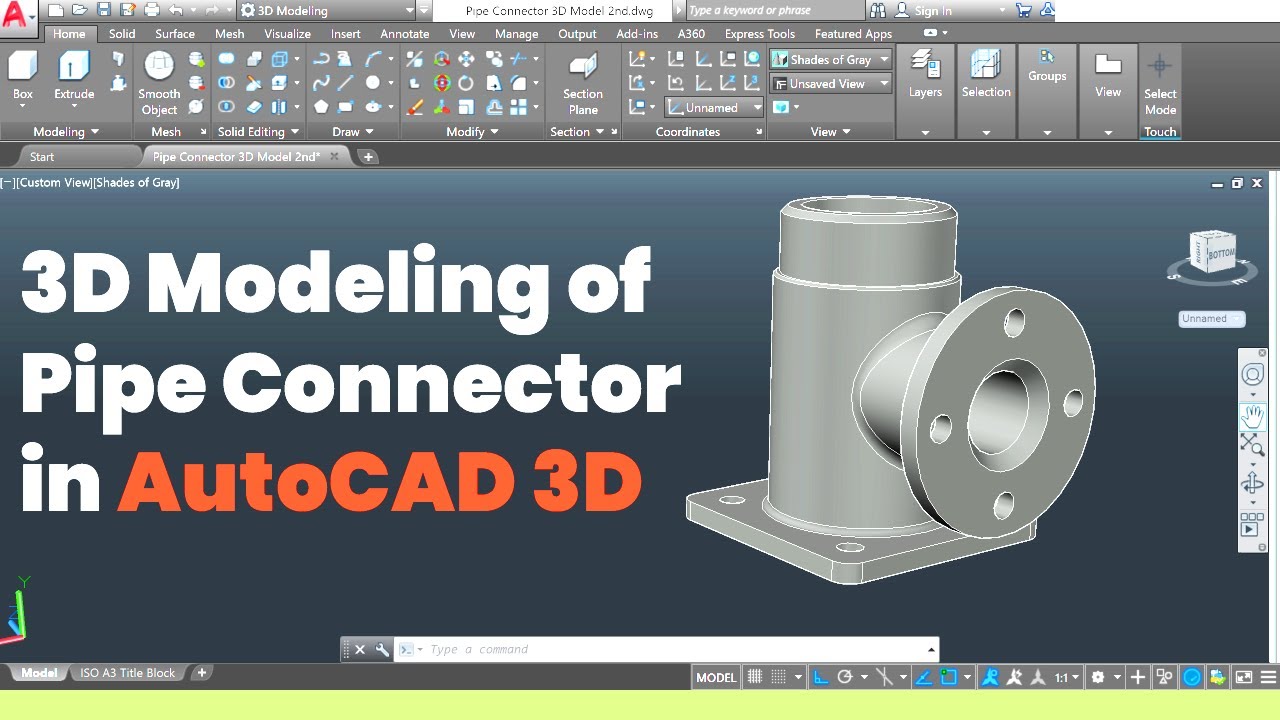Viewport: 1280px width, 720px height.
Task: Select the Polyline draw tool
Action: click(x=321, y=58)
